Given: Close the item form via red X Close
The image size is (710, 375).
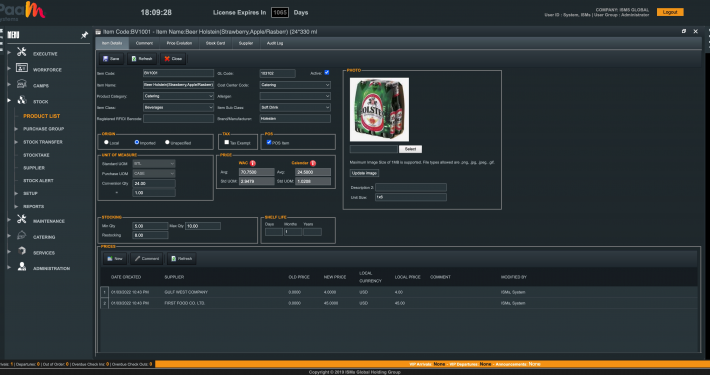Looking at the screenshot, I should click(x=173, y=58).
